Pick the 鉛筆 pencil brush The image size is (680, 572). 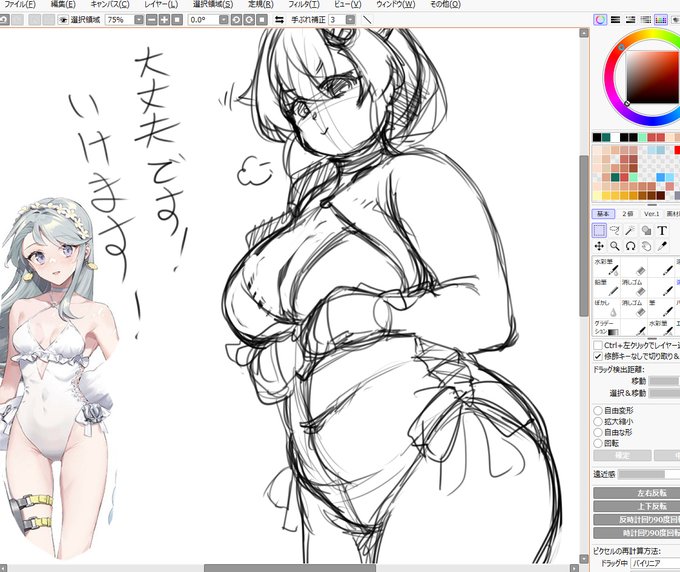pyautogui.click(x=606, y=288)
